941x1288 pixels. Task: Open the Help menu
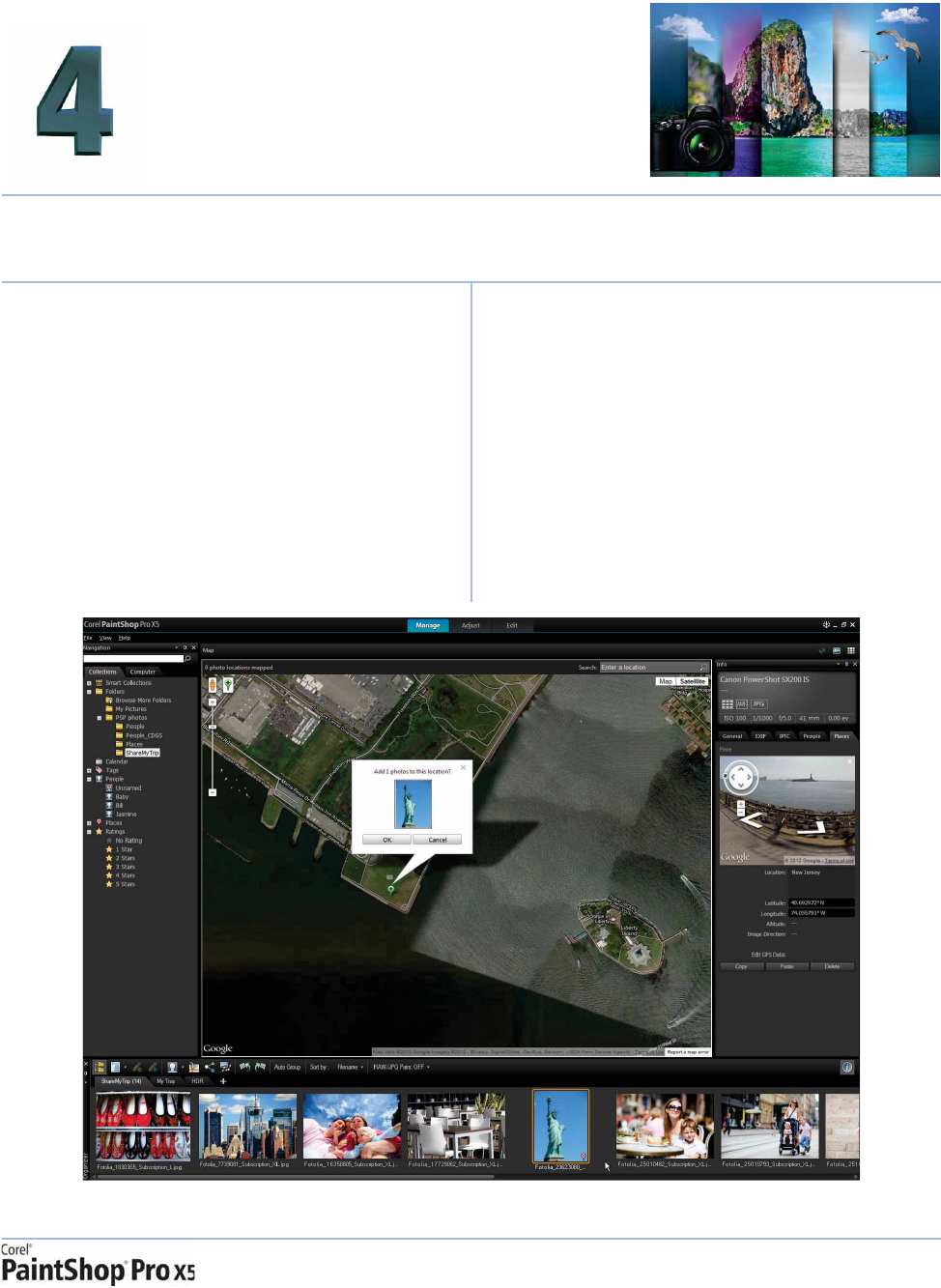tap(125, 638)
